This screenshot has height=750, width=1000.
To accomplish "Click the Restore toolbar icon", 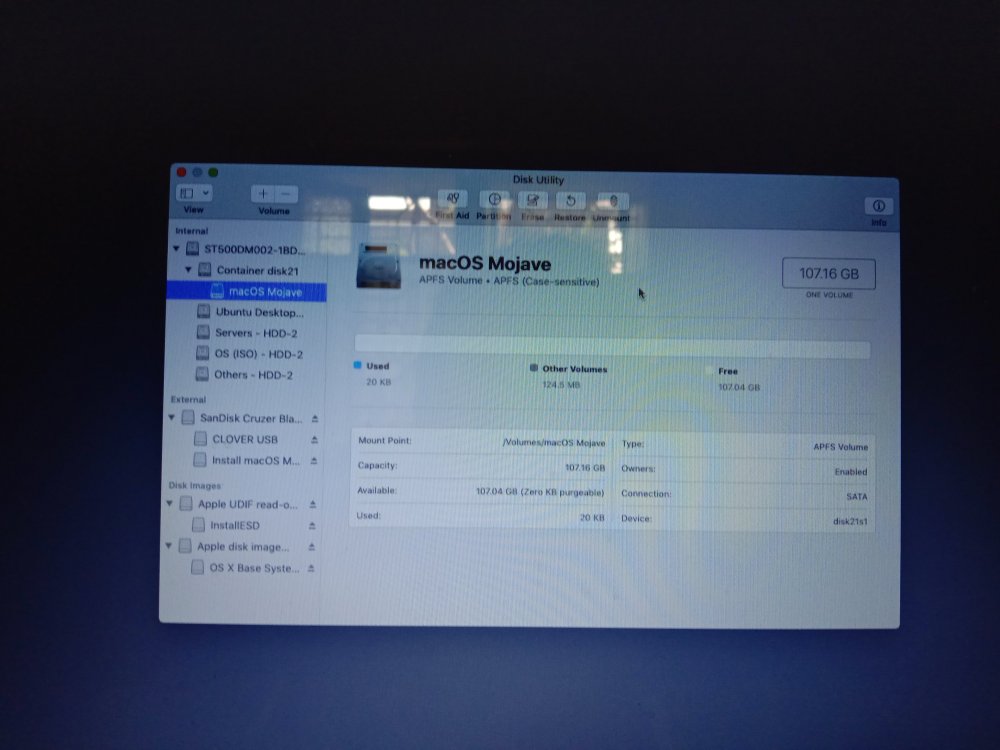I will (570, 202).
